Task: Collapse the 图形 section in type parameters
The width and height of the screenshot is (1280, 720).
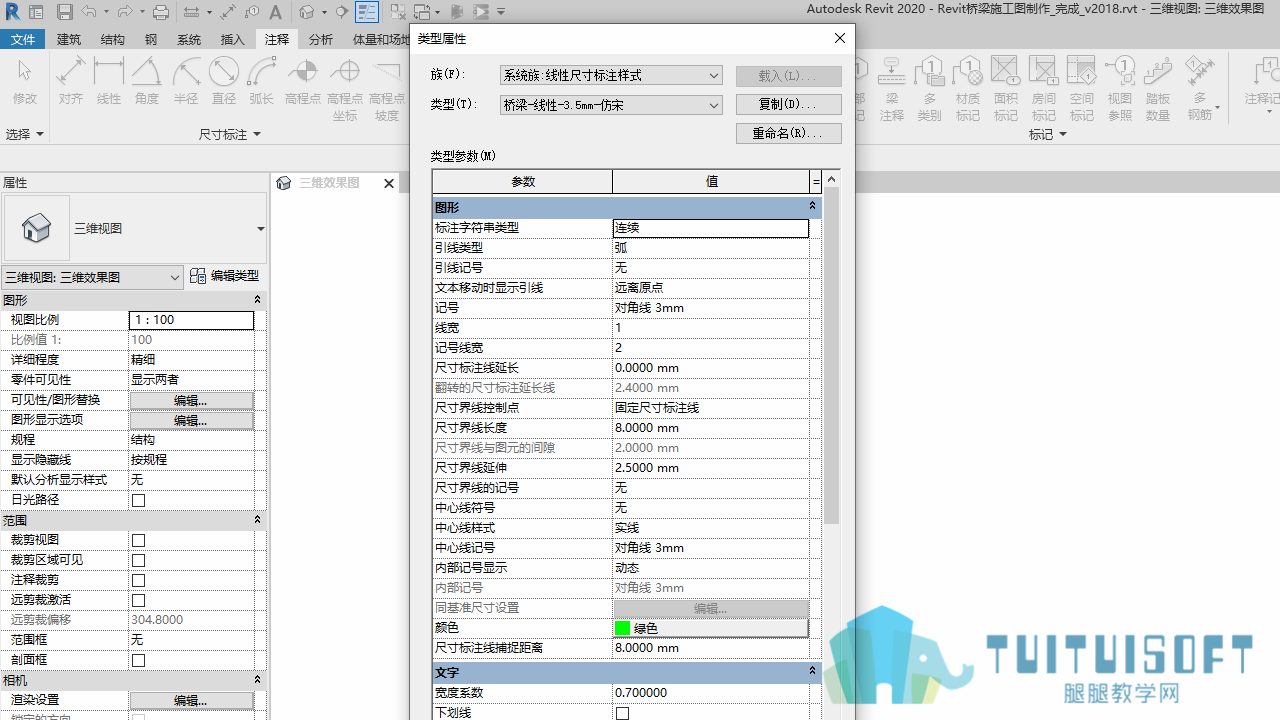Action: point(812,206)
